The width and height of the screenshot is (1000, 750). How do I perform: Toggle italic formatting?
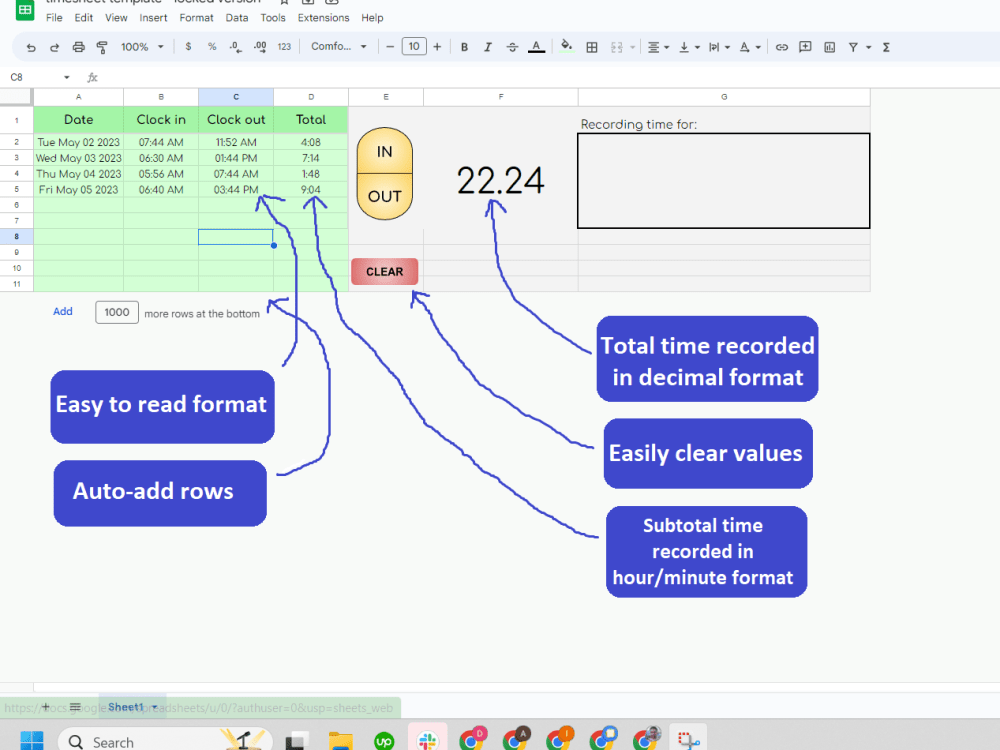pos(488,47)
